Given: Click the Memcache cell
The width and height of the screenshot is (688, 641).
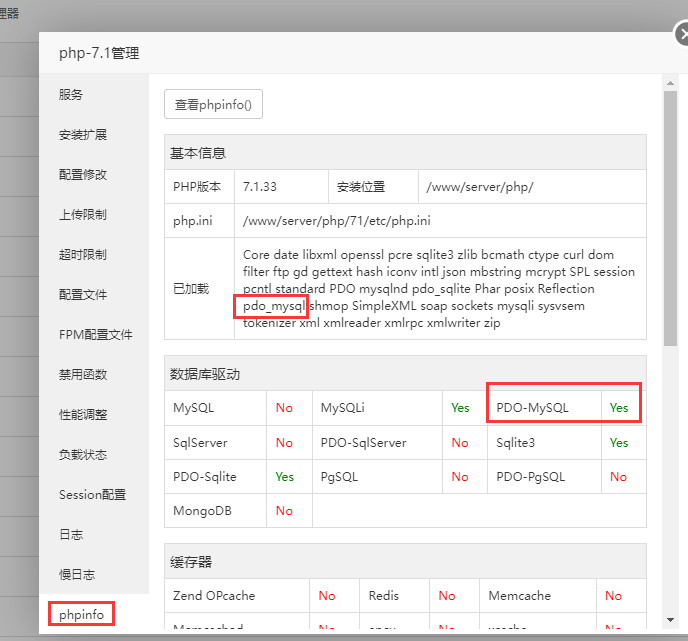Looking at the screenshot, I should (538, 595).
